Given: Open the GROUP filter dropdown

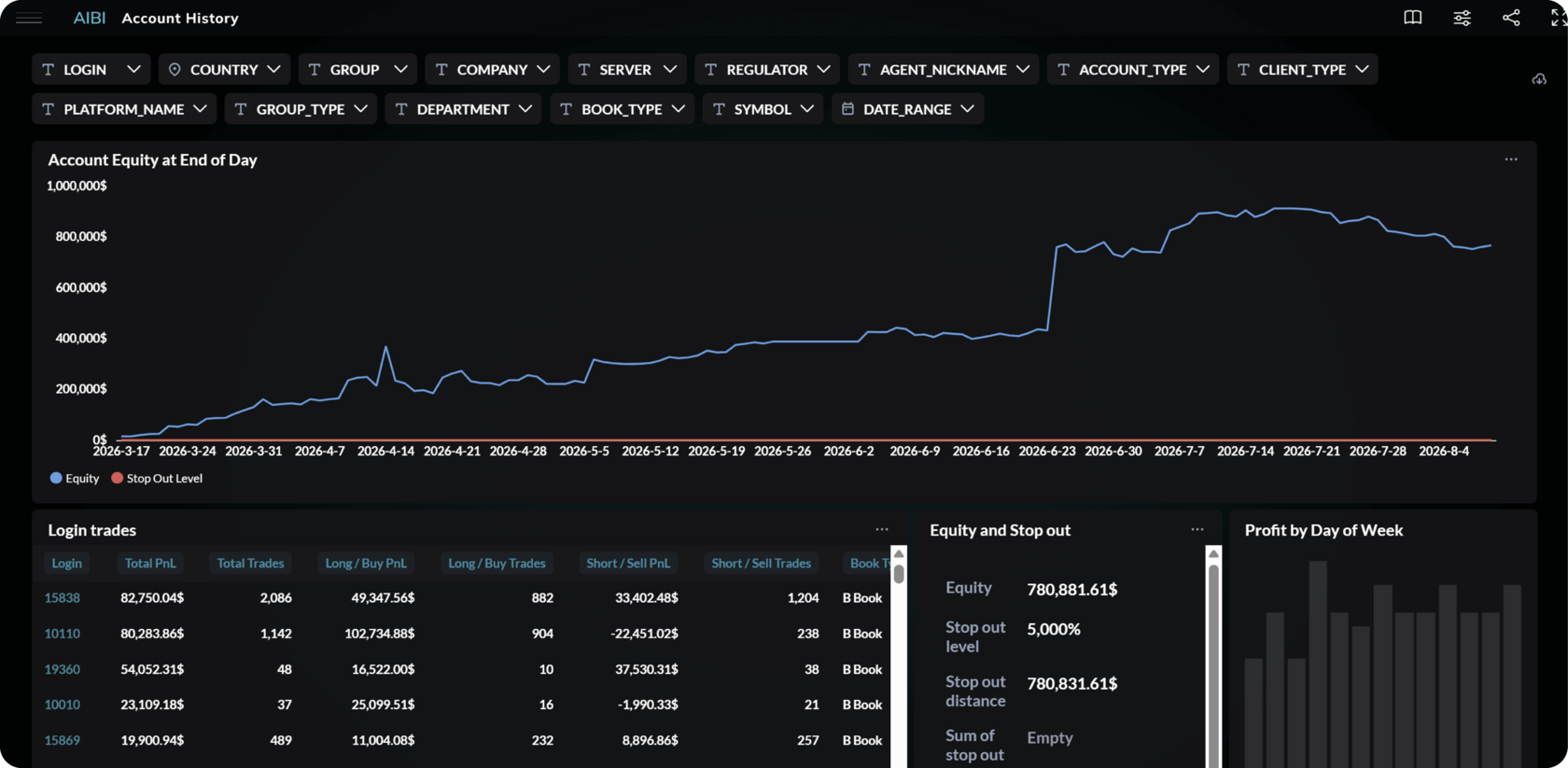Looking at the screenshot, I should tap(357, 69).
